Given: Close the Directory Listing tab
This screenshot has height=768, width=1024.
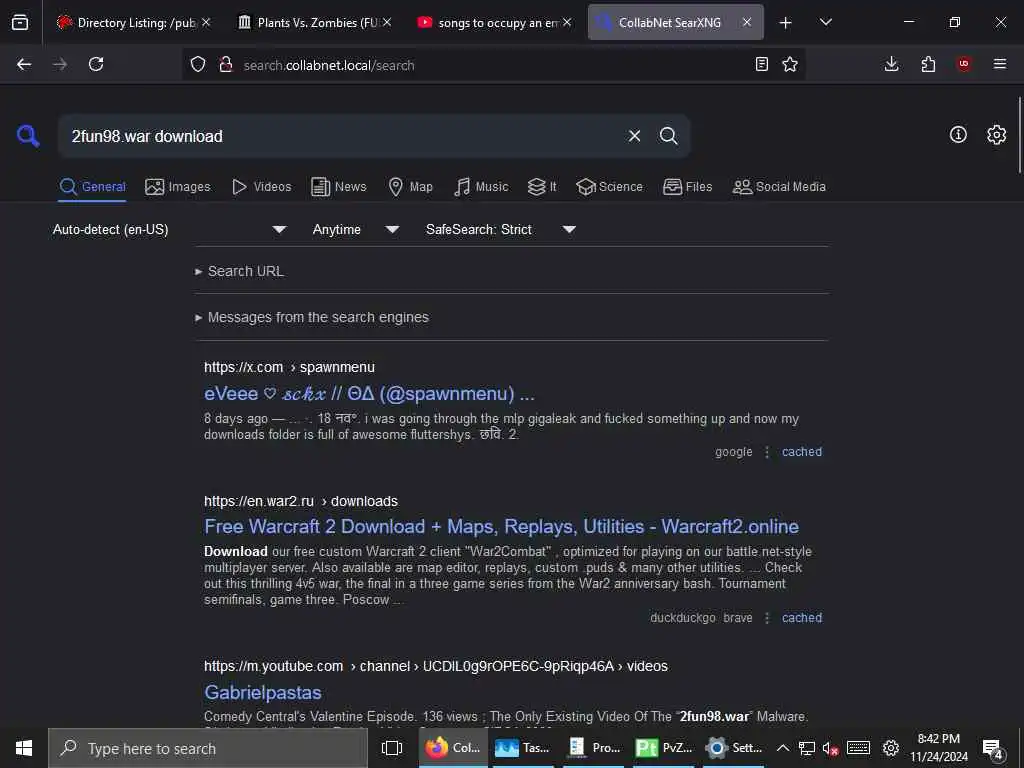Looking at the screenshot, I should [x=206, y=22].
